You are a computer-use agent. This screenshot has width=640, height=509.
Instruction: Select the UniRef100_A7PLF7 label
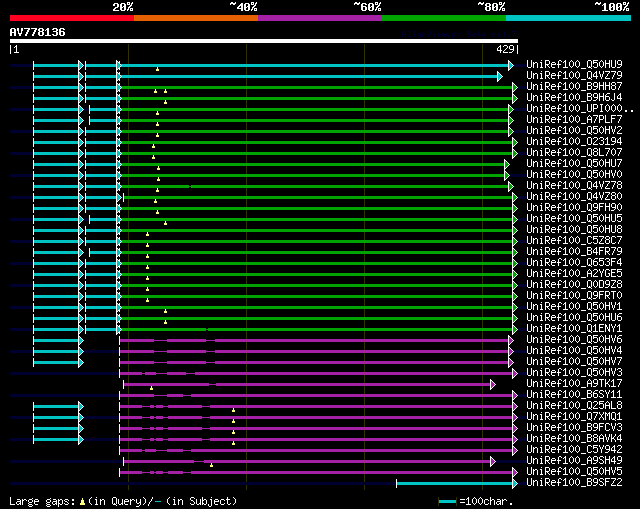point(574,119)
